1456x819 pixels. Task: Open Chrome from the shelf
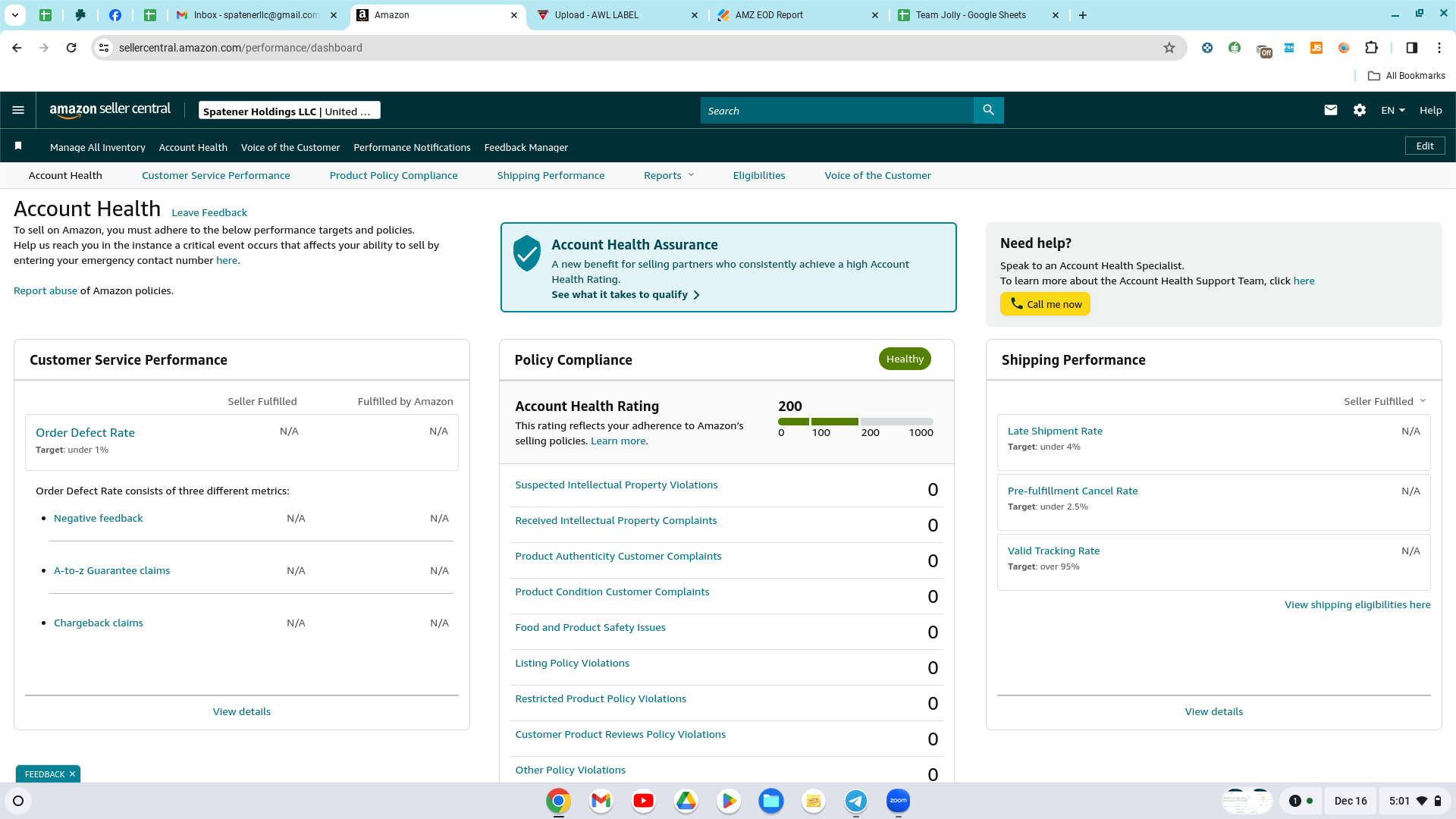pos(558,801)
